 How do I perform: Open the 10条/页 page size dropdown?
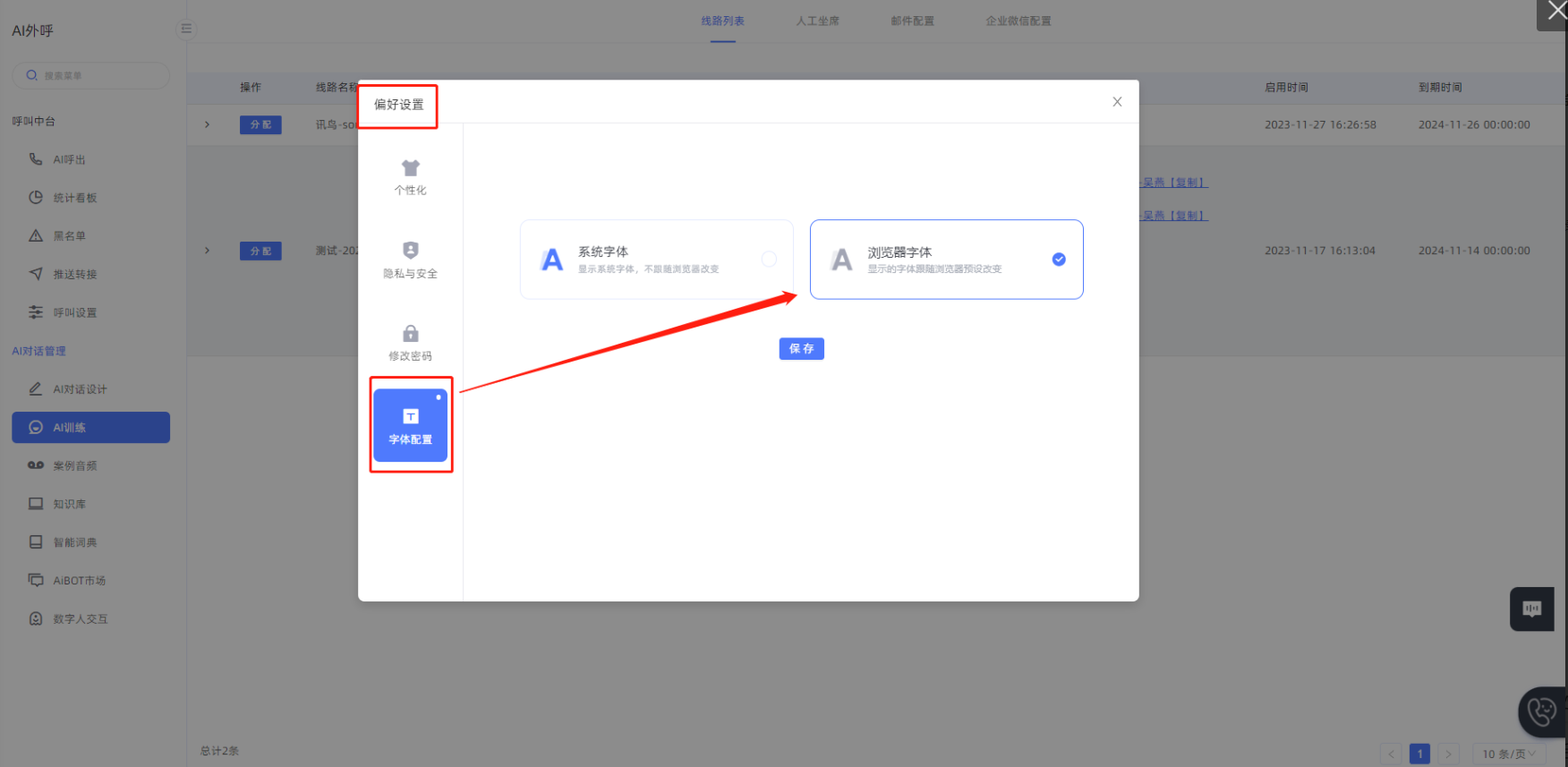(1508, 754)
